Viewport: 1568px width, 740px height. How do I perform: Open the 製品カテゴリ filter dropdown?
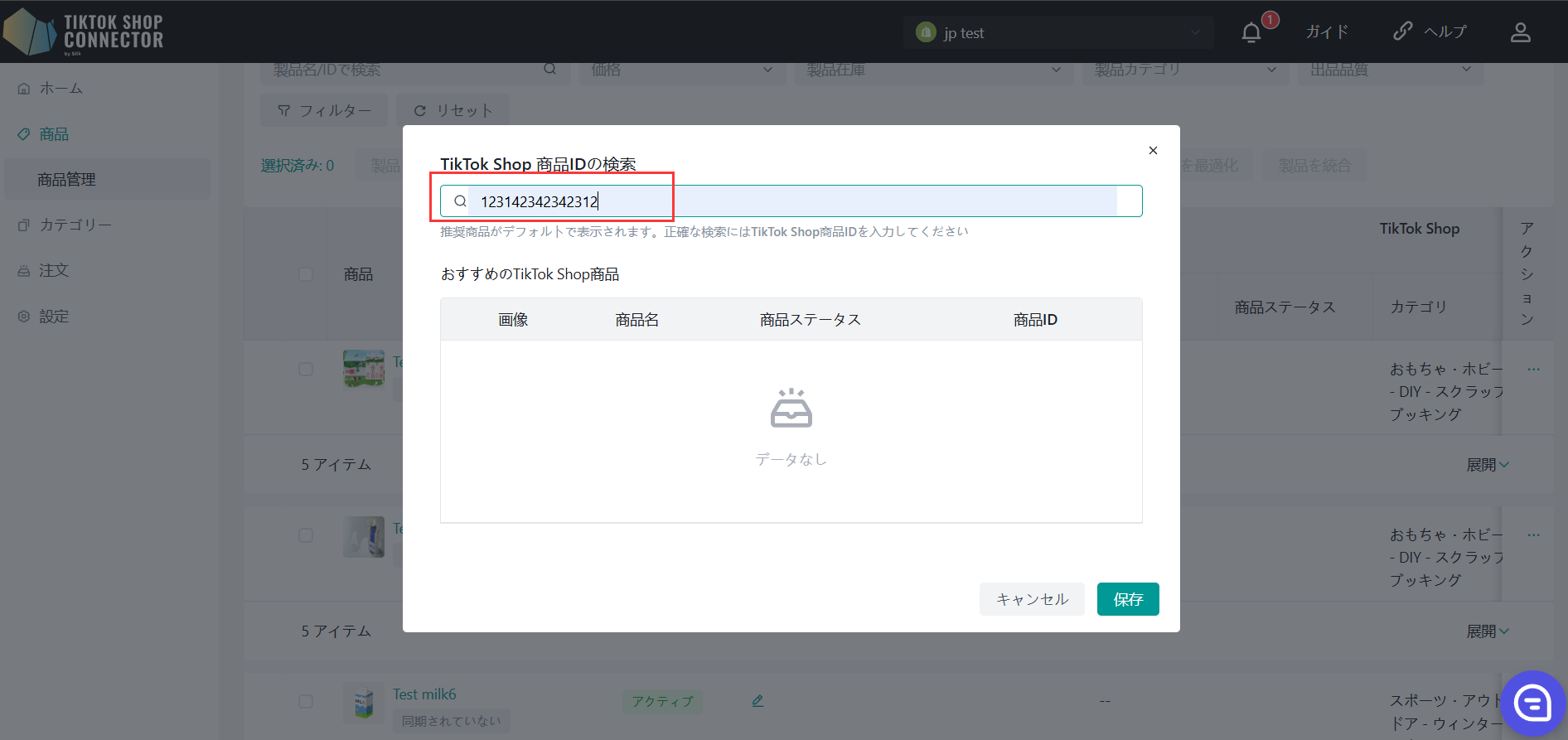coord(1185,70)
